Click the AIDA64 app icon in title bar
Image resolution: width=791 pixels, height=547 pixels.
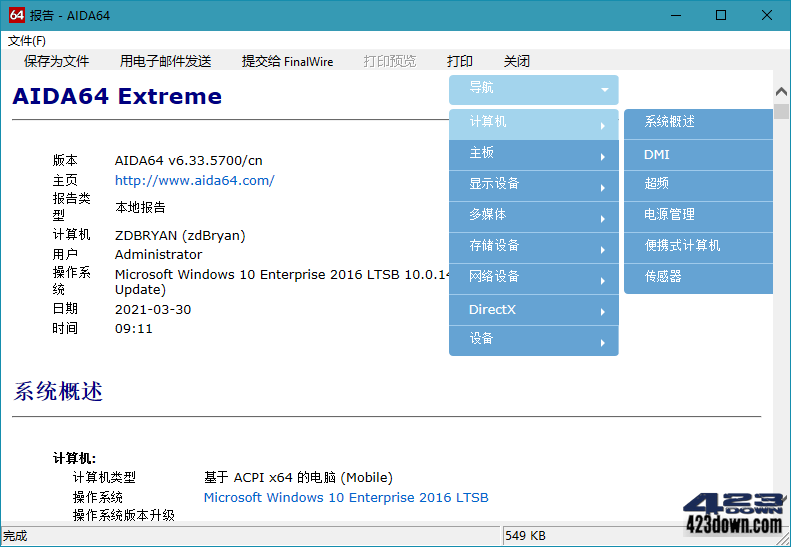(x=16, y=15)
